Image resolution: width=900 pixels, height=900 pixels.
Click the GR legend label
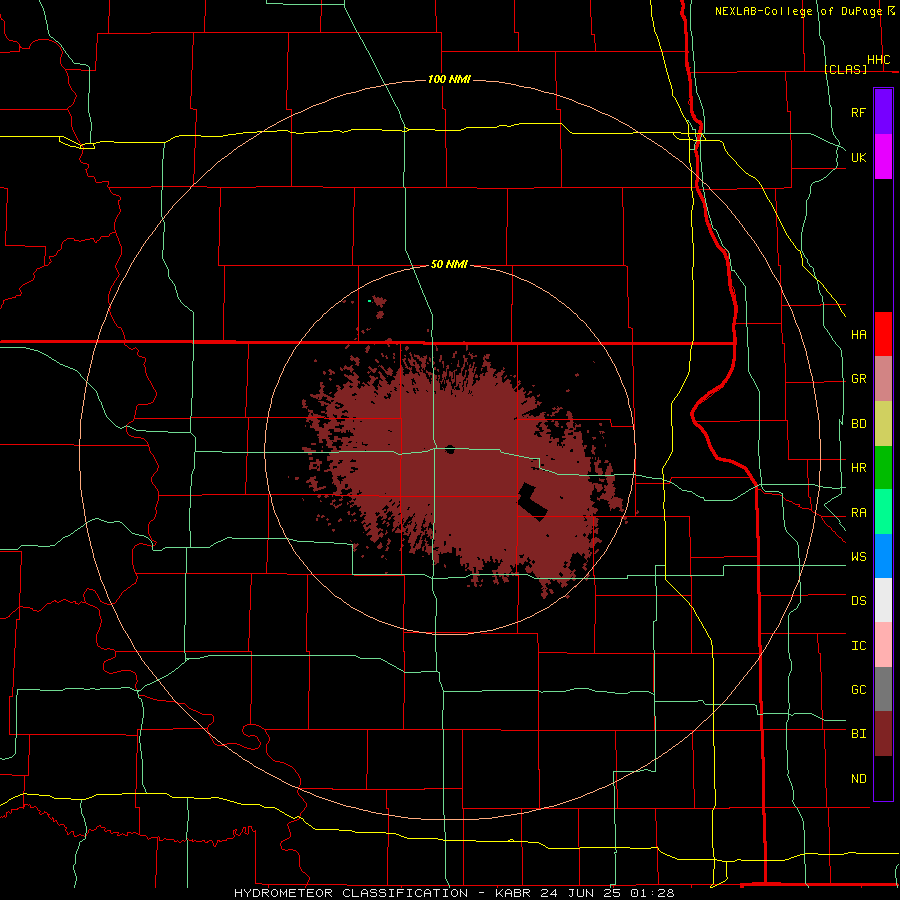[x=858, y=379]
